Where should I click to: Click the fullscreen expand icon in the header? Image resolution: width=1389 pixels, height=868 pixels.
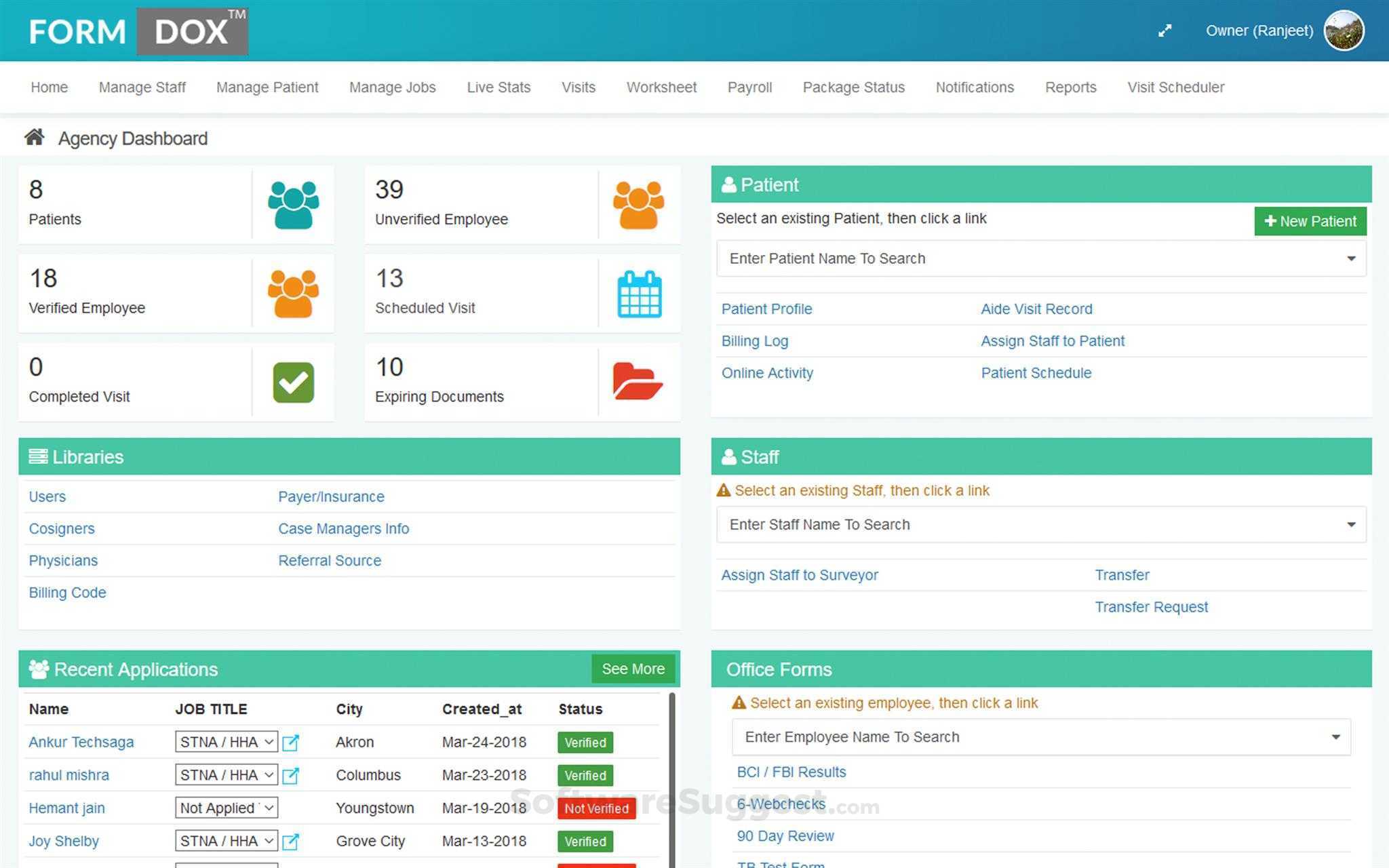[1165, 31]
